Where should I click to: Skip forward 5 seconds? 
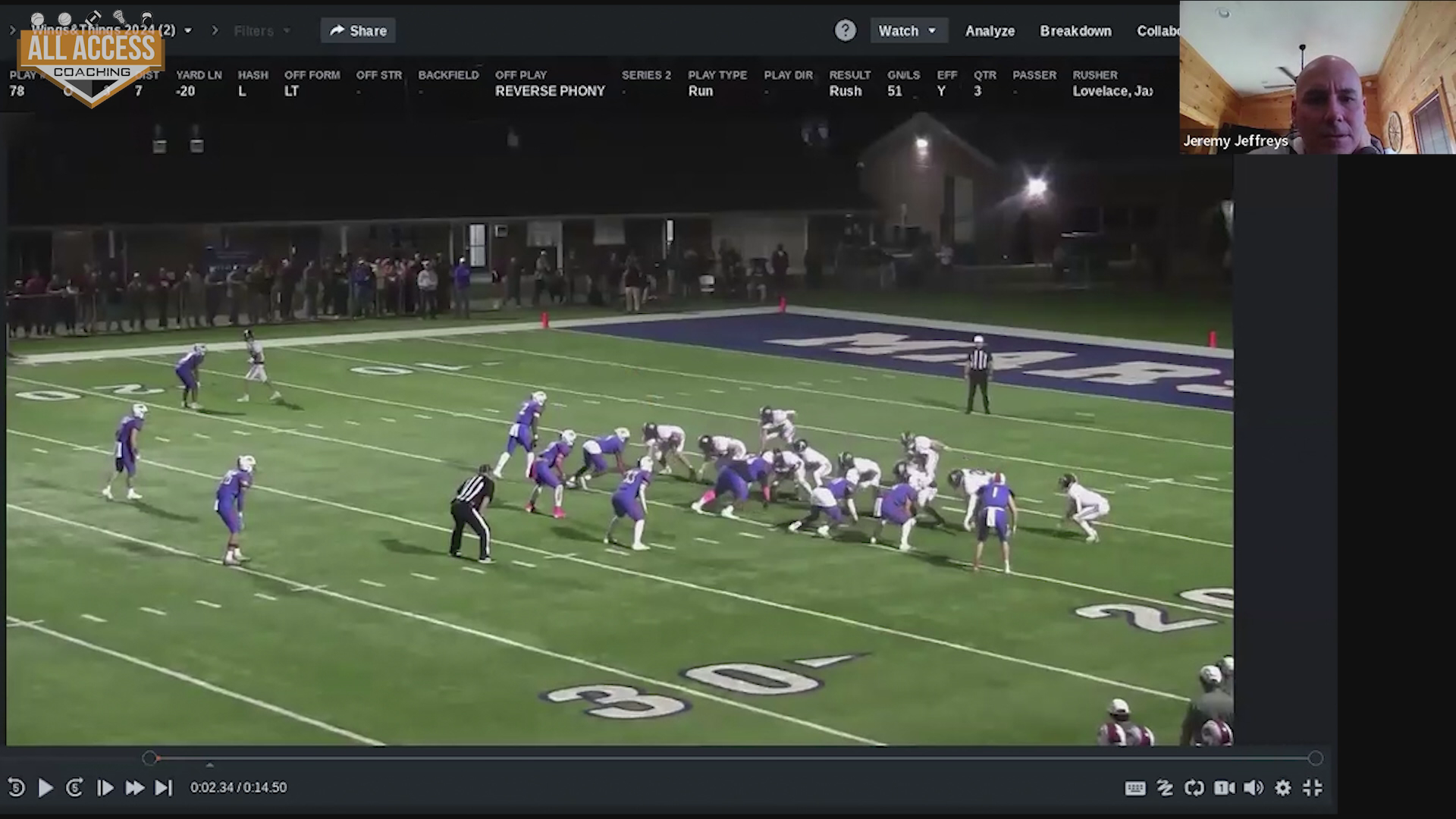coord(74,788)
